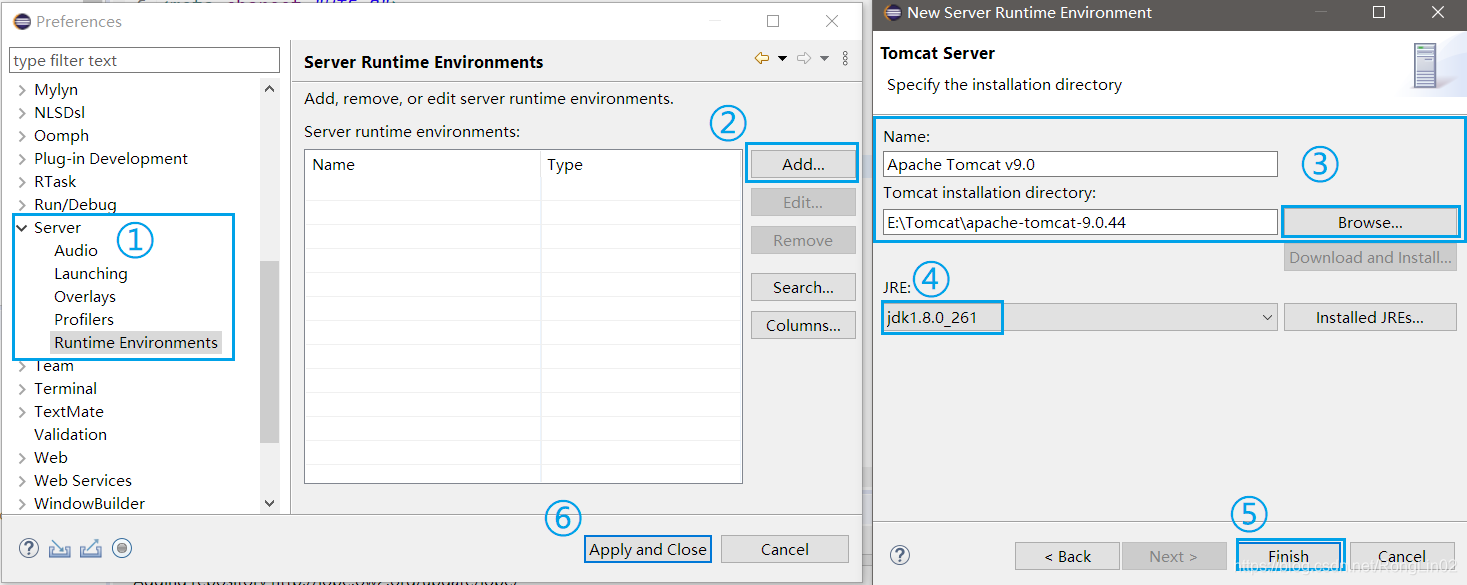Click the preferences tree scrollbar thumb

coord(269,351)
